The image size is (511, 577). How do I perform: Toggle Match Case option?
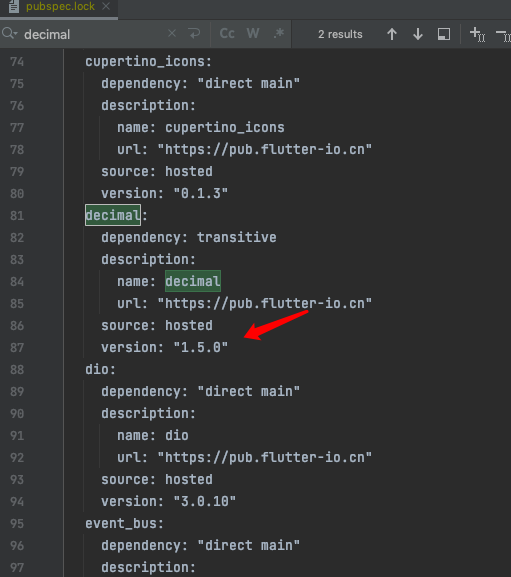[x=227, y=34]
